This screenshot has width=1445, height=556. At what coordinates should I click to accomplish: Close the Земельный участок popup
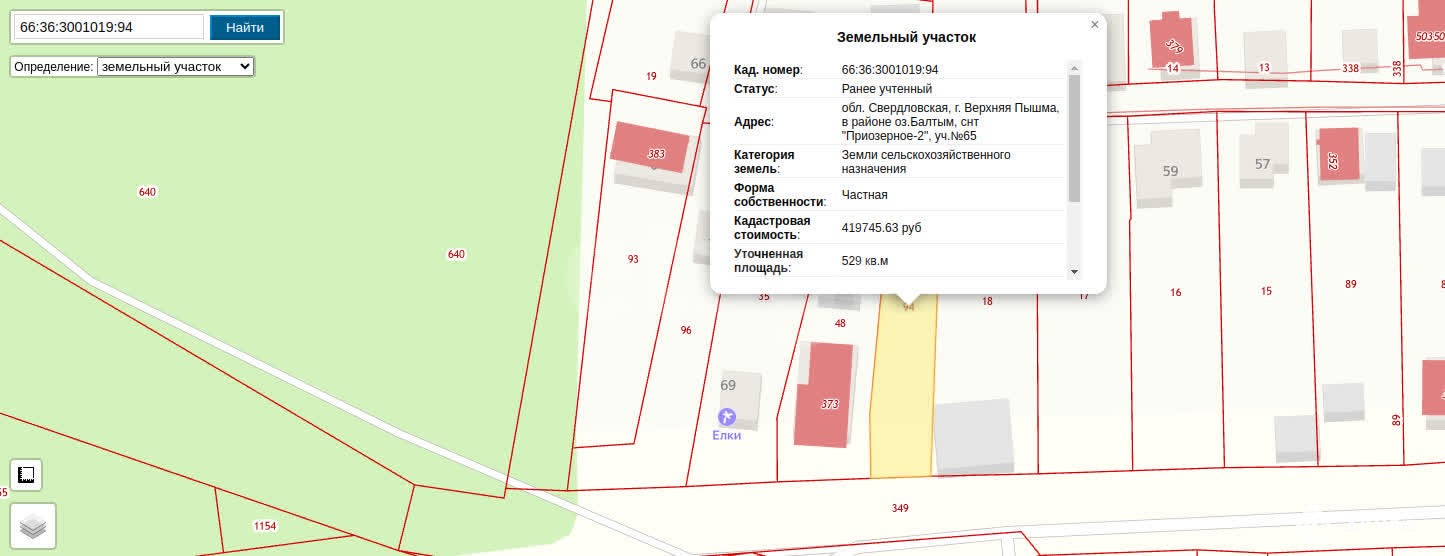pos(1094,25)
